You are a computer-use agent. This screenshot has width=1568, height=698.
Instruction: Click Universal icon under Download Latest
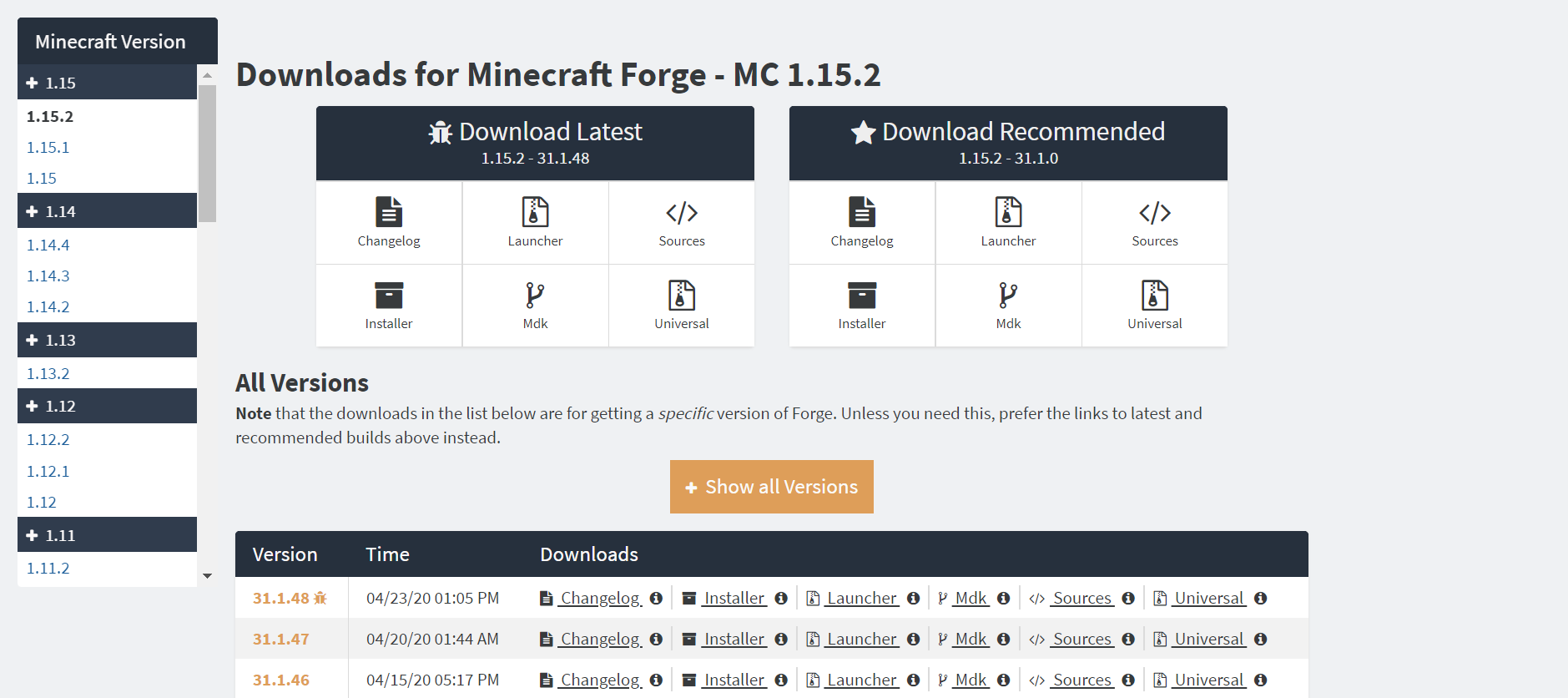682,295
